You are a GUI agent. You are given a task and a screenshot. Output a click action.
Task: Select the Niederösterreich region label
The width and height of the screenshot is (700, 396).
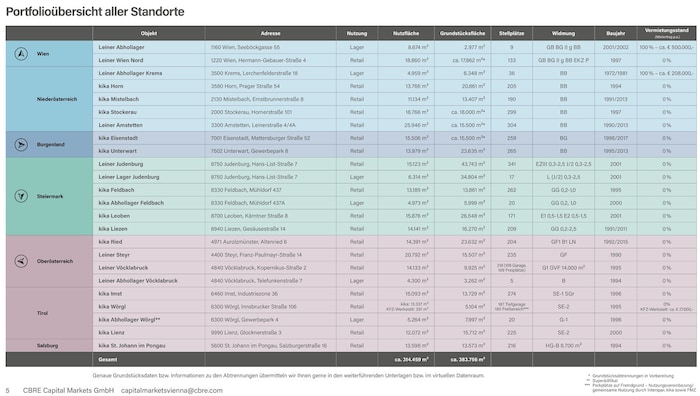[x=57, y=99]
